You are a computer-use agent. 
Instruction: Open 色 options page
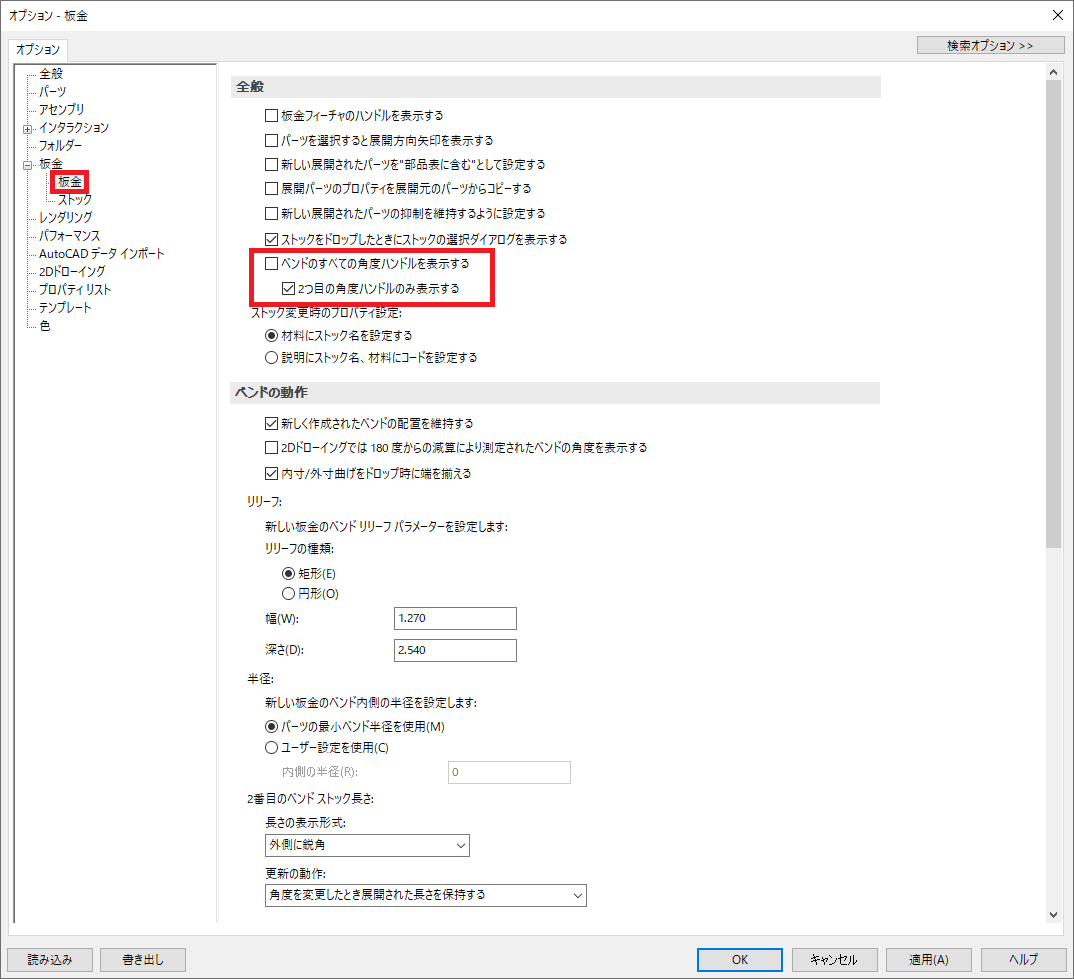click(x=44, y=325)
